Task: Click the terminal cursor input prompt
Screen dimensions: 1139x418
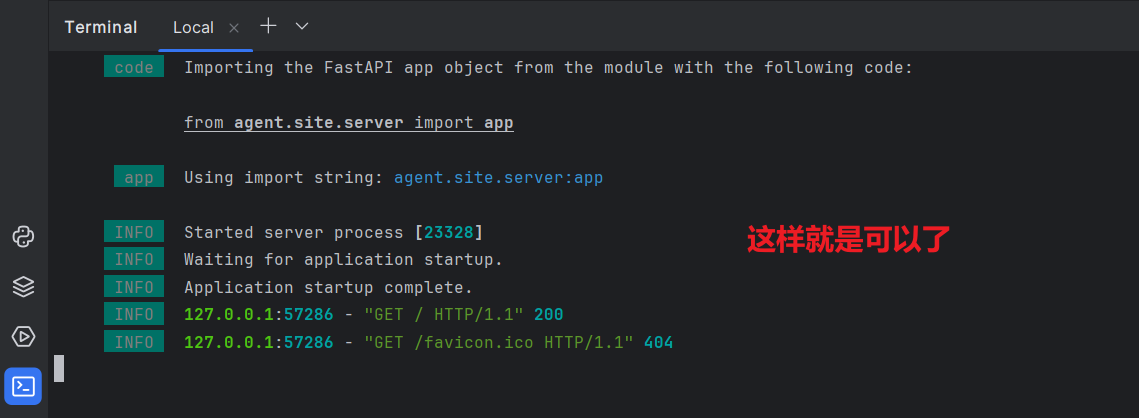Action: pos(59,368)
